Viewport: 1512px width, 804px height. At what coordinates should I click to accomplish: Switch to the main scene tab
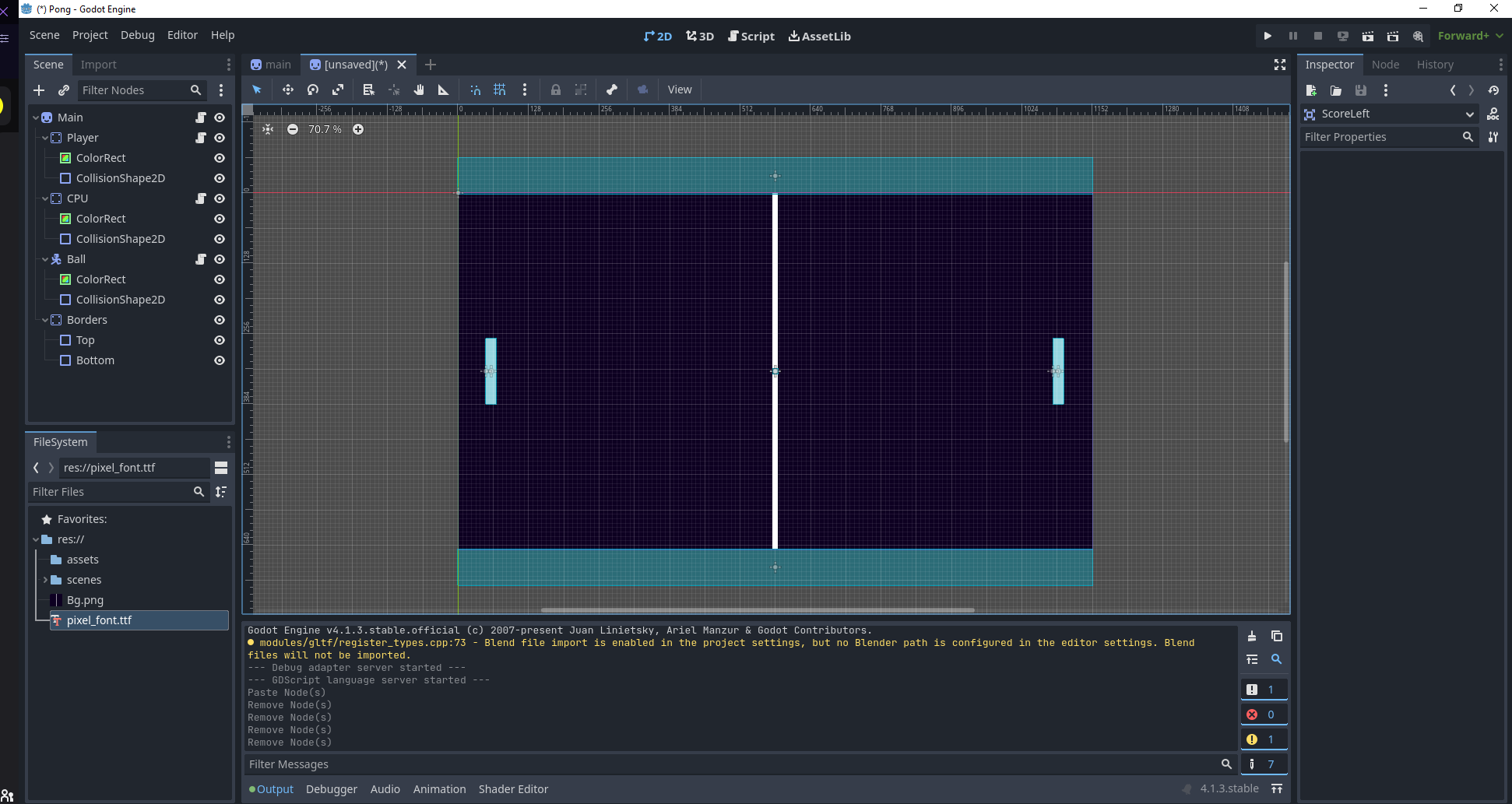271,65
